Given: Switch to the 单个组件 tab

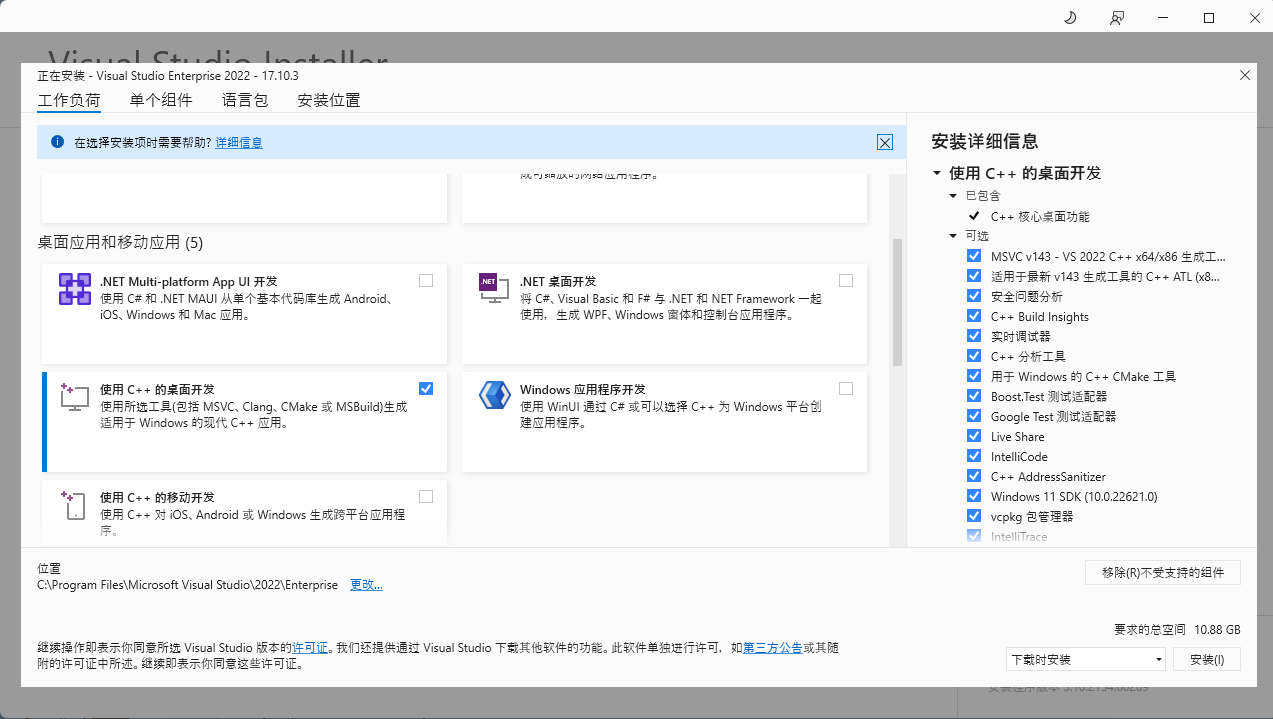Looking at the screenshot, I should (161, 100).
